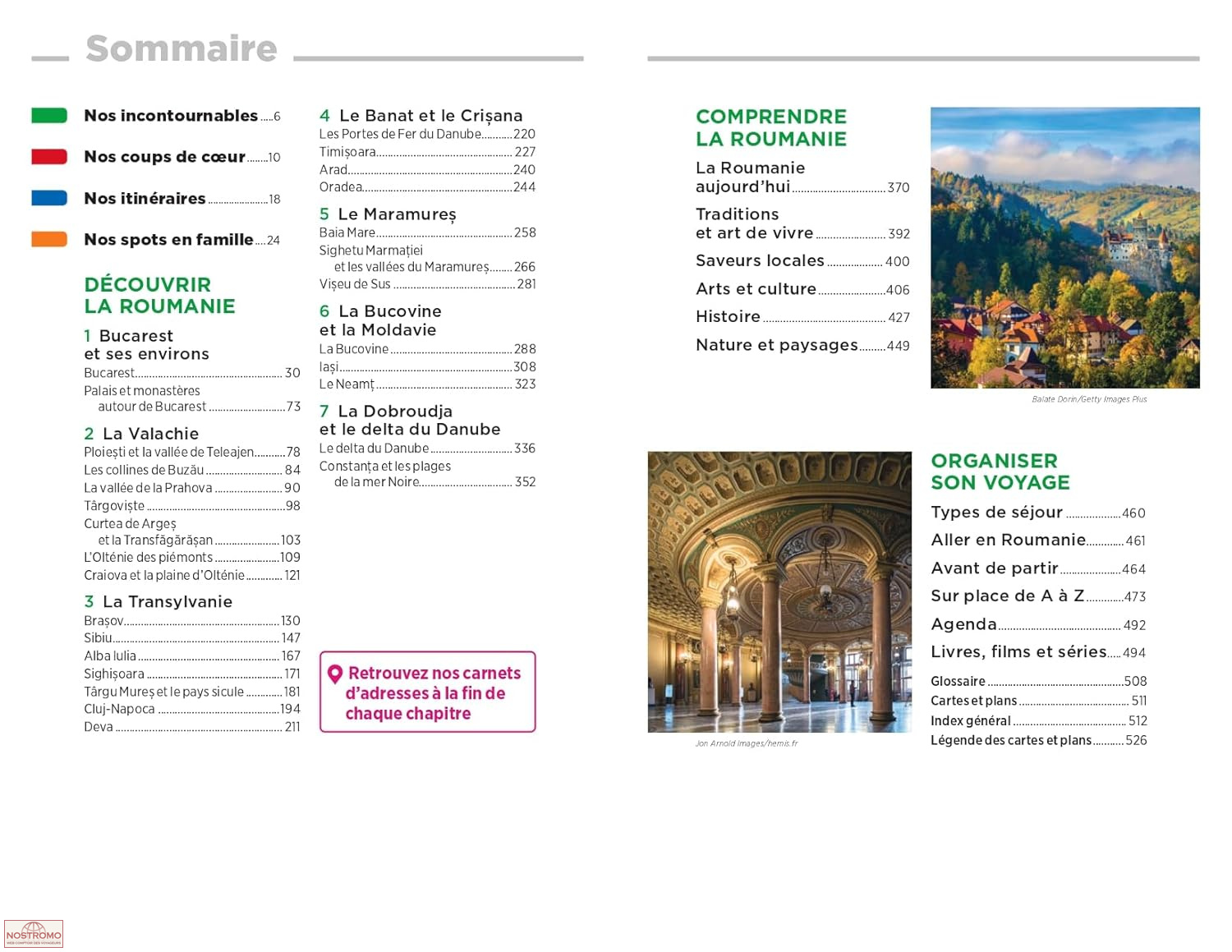Open 'Craiova et la plaine d'Olténie' entry
The height and width of the screenshot is (952, 1232).
pyautogui.click(x=192, y=576)
